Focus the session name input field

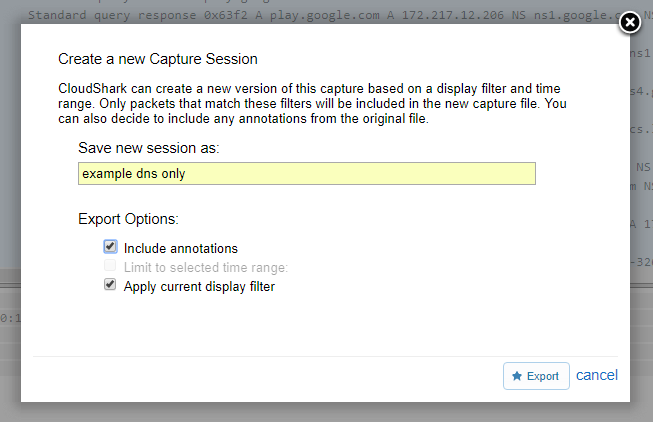(x=307, y=173)
